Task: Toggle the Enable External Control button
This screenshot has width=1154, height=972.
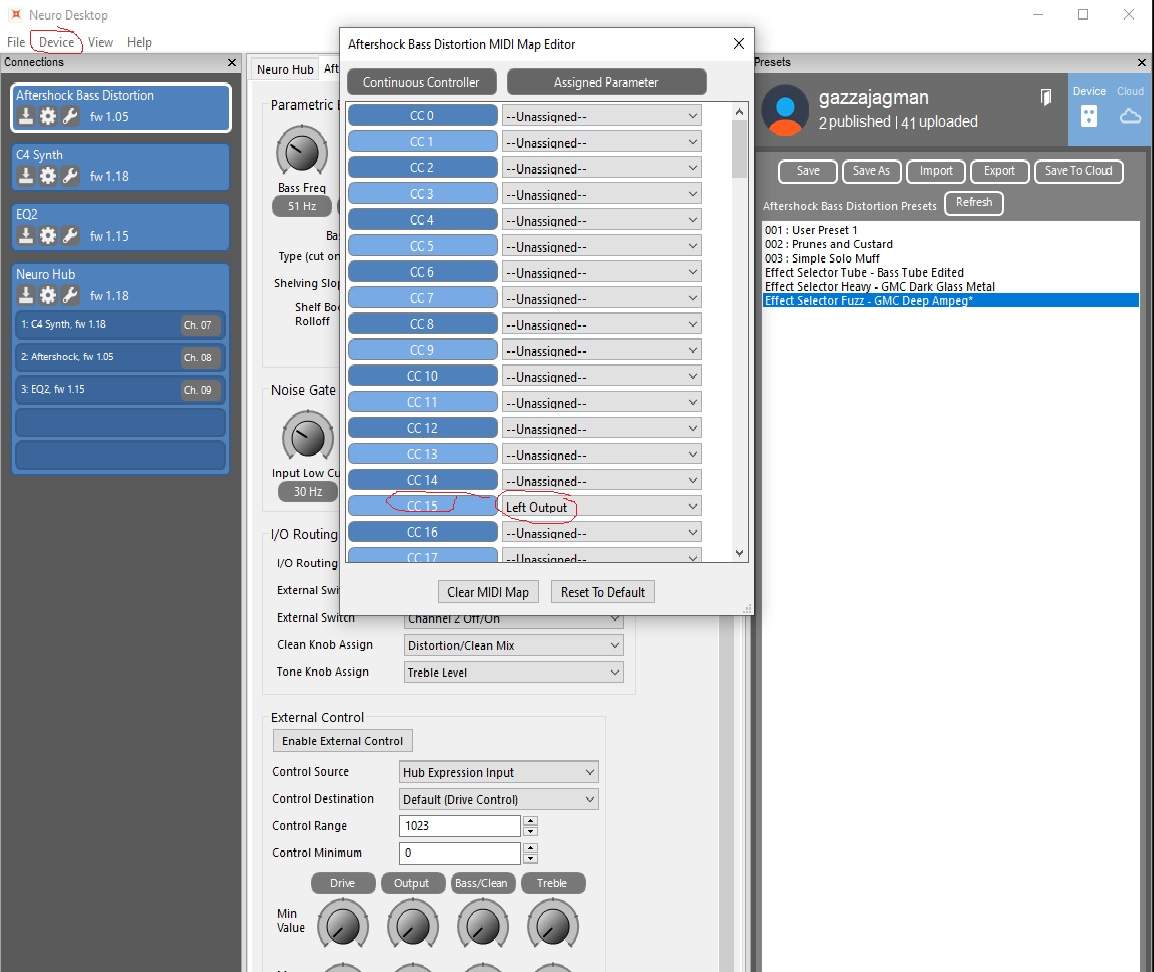Action: (x=342, y=740)
